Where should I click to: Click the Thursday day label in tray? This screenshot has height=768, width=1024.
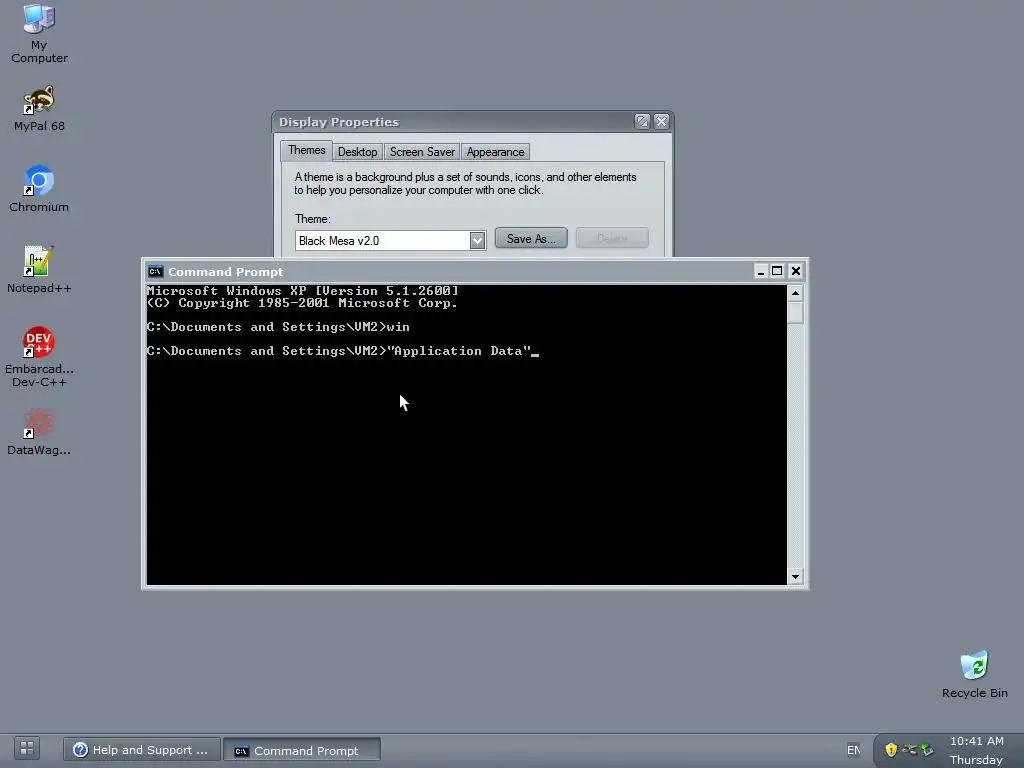click(x=976, y=760)
